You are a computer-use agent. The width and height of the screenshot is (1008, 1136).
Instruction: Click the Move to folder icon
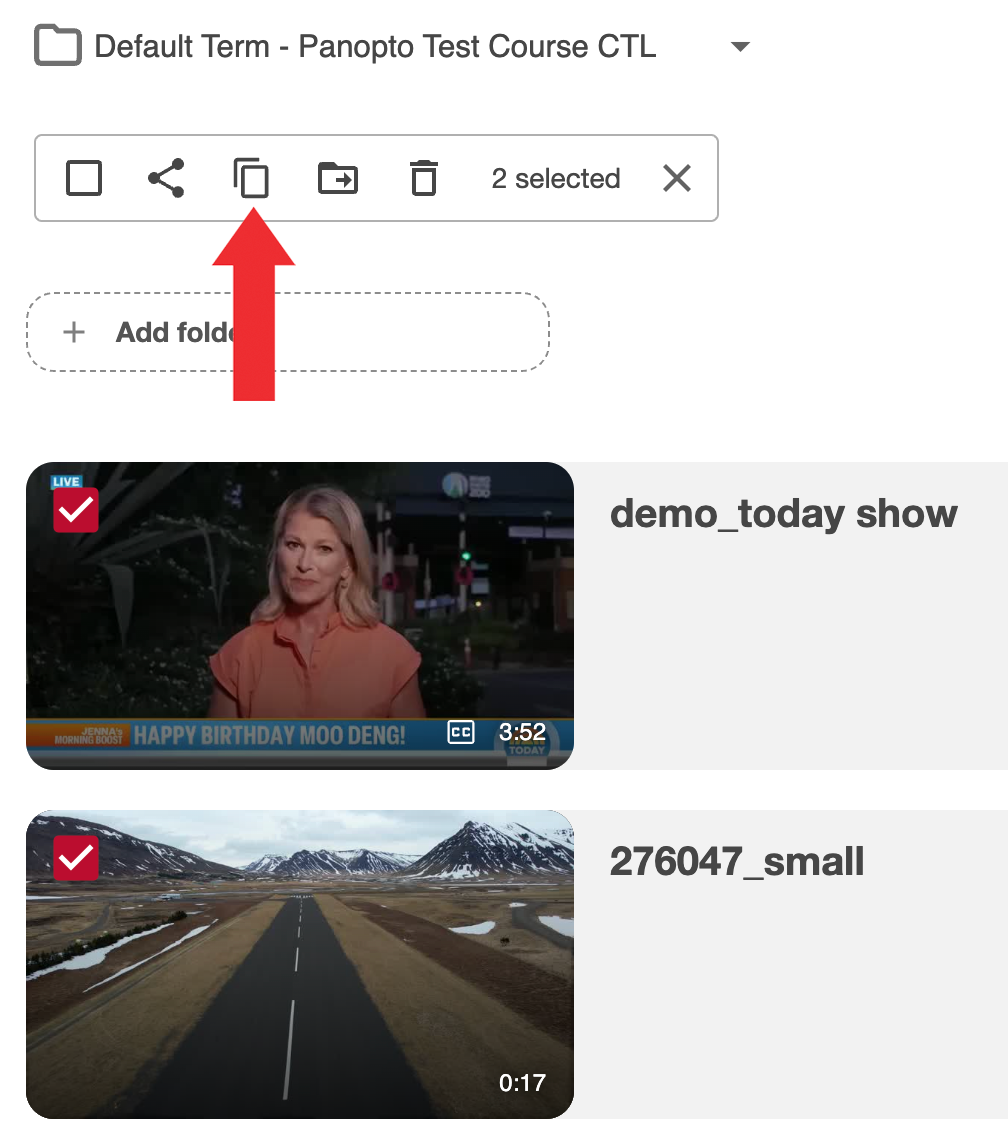click(338, 178)
